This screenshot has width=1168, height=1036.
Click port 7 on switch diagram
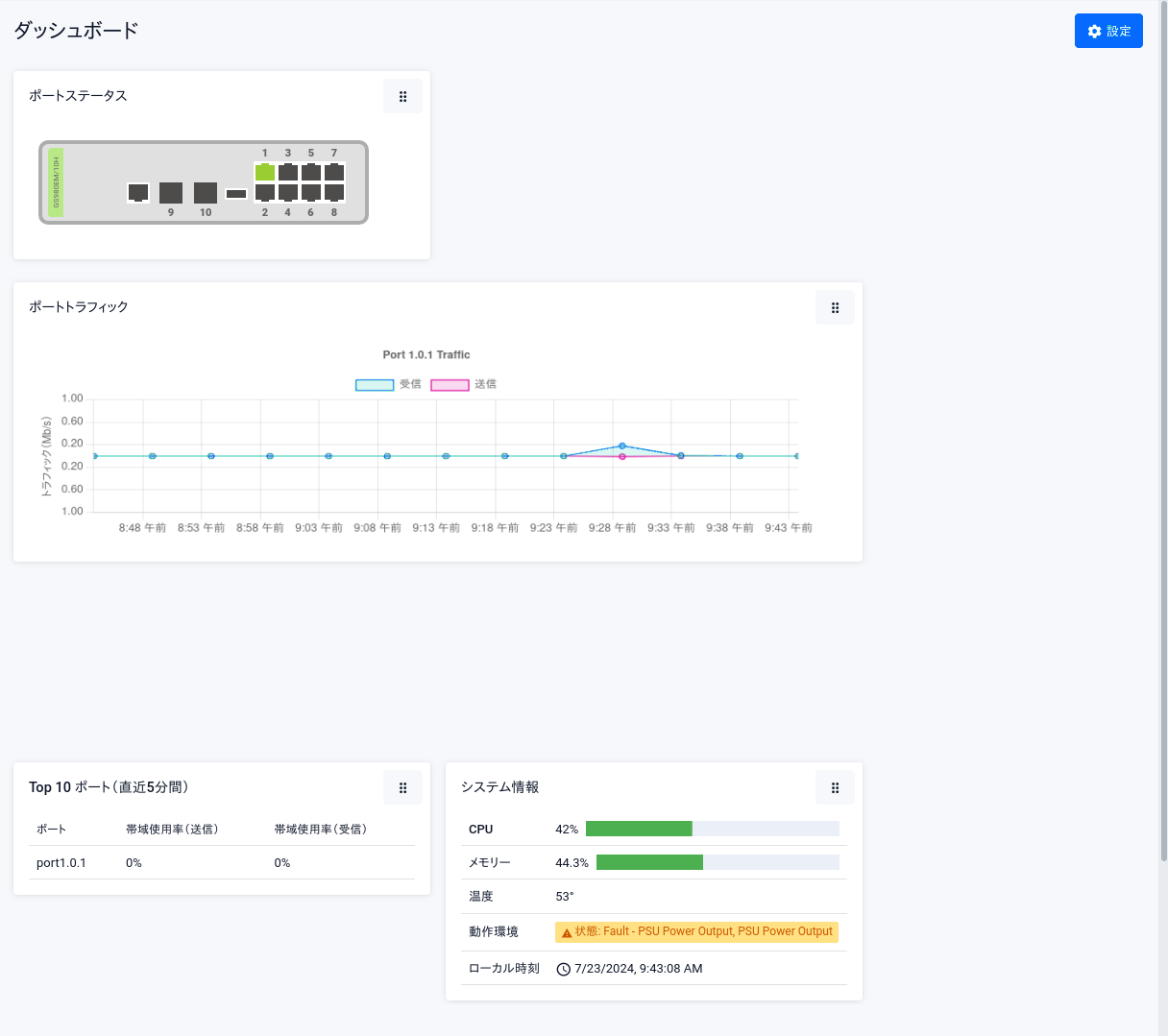pyautogui.click(x=334, y=173)
